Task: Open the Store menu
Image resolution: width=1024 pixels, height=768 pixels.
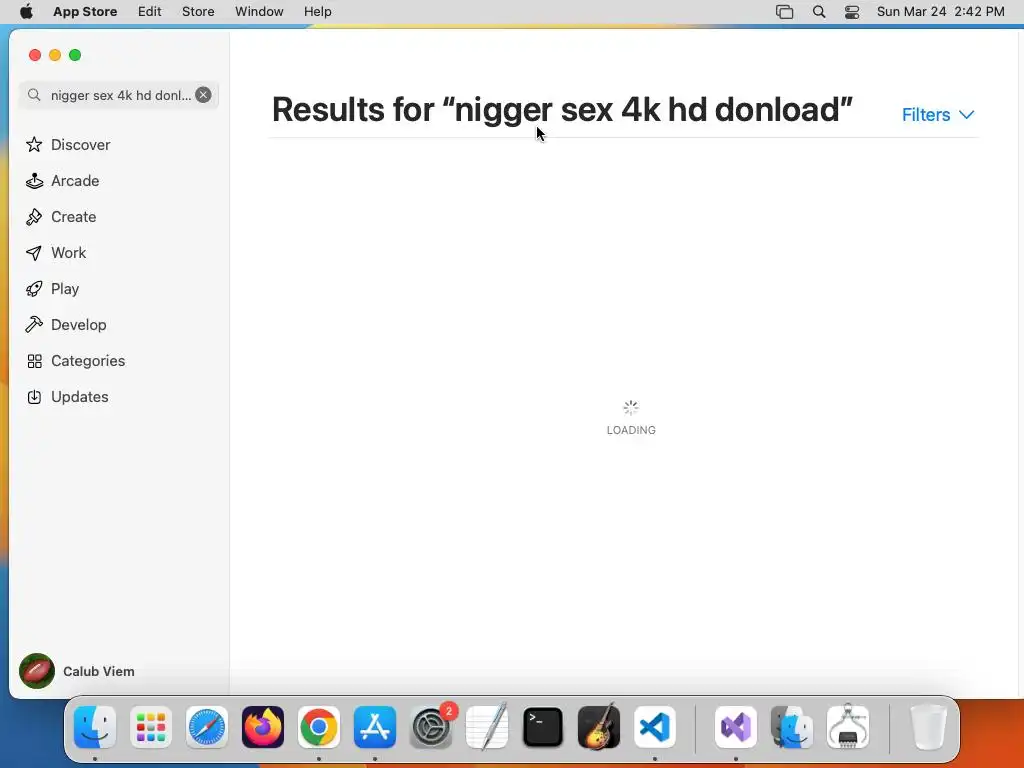Action: tap(198, 12)
